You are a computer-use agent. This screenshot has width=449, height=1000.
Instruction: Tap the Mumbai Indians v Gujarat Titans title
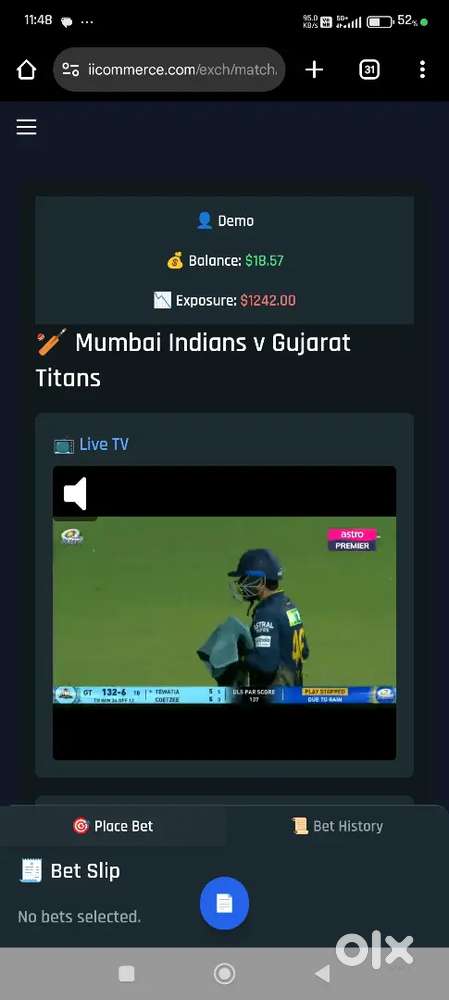(193, 360)
